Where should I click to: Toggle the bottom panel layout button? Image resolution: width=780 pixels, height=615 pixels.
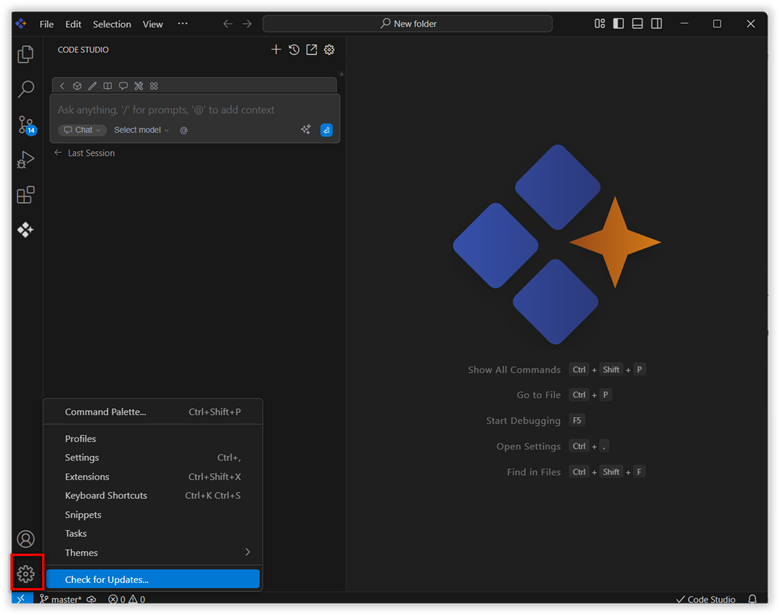coord(637,23)
